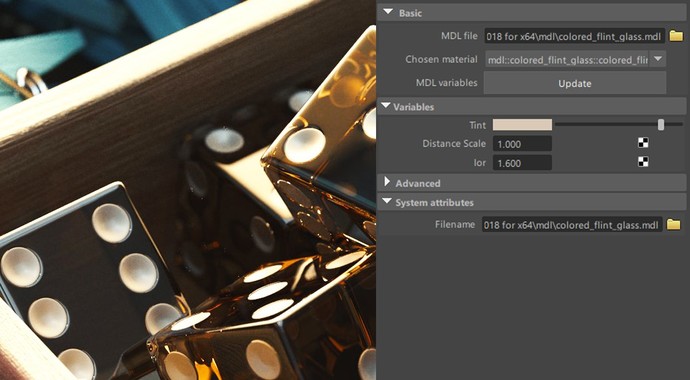Collapse the Variables section
Screen dimensions: 690x380
(x=385, y=106)
